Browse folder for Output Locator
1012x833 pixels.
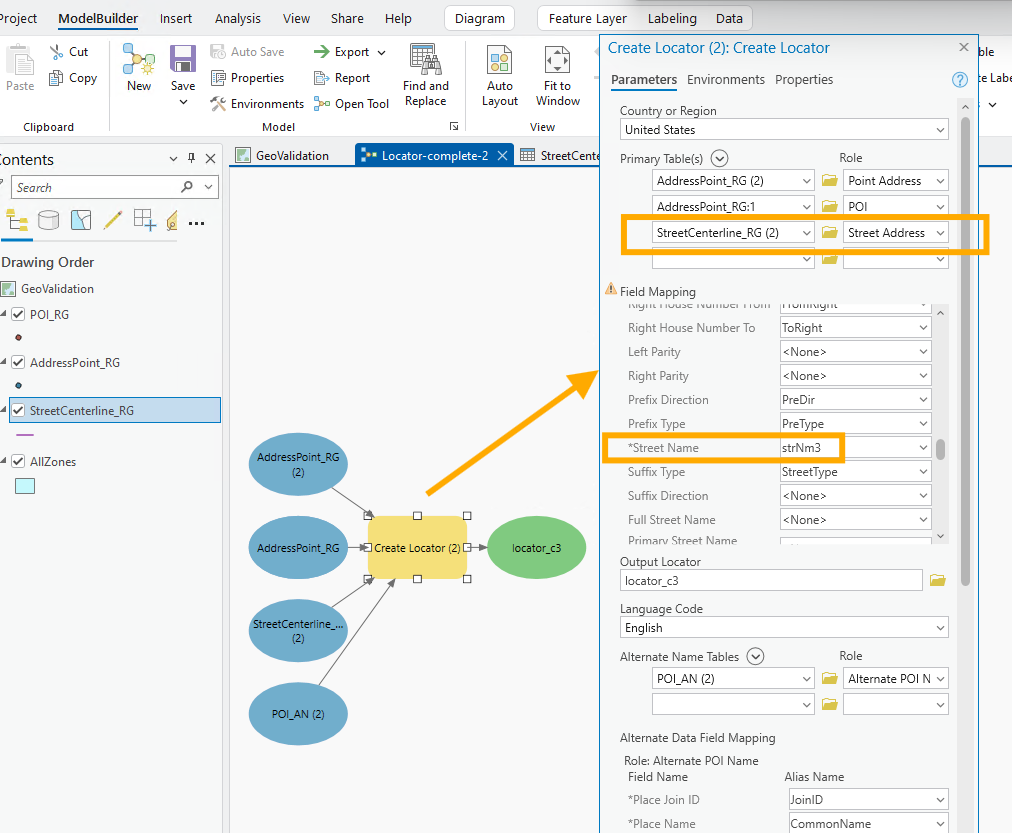tap(937, 580)
